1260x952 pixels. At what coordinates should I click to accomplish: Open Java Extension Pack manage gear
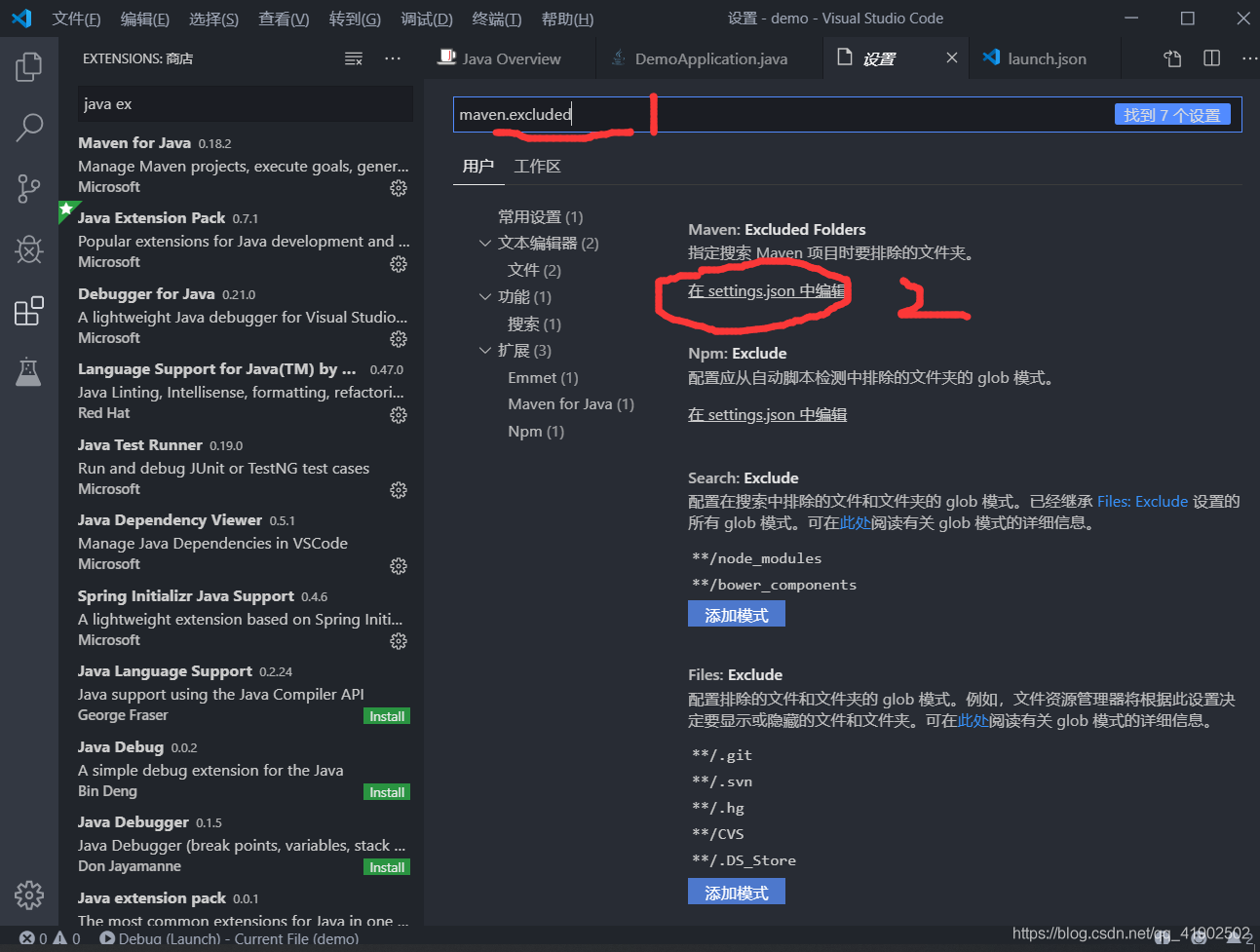coord(399,264)
